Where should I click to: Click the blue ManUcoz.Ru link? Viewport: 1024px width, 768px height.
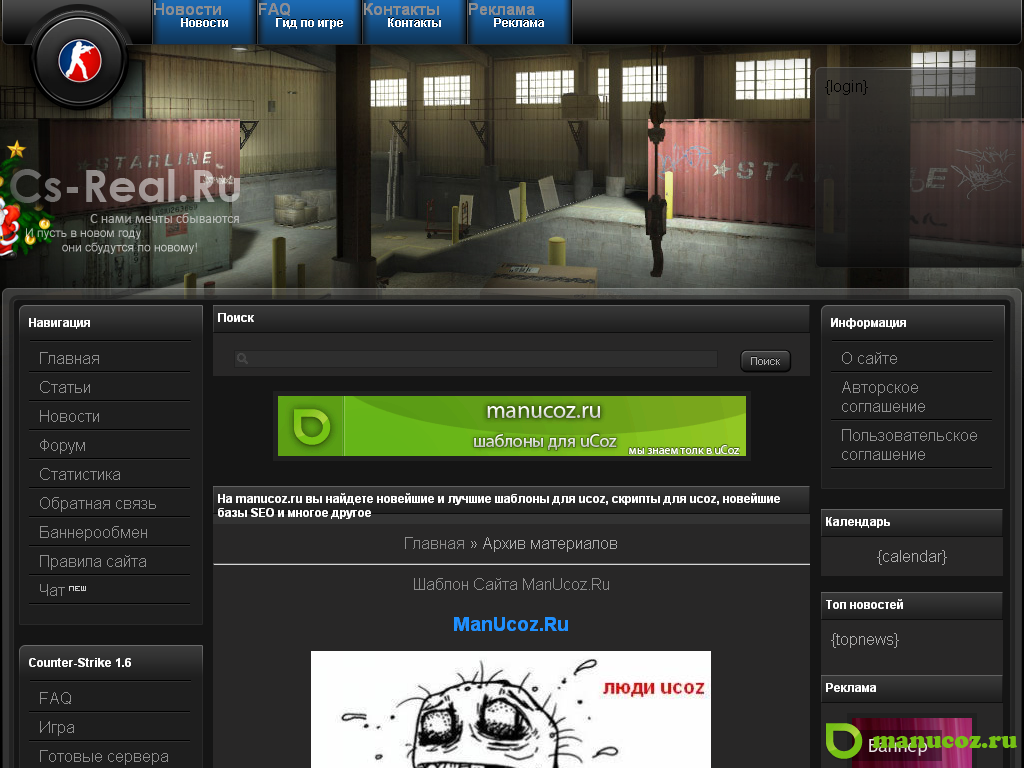[x=511, y=624]
